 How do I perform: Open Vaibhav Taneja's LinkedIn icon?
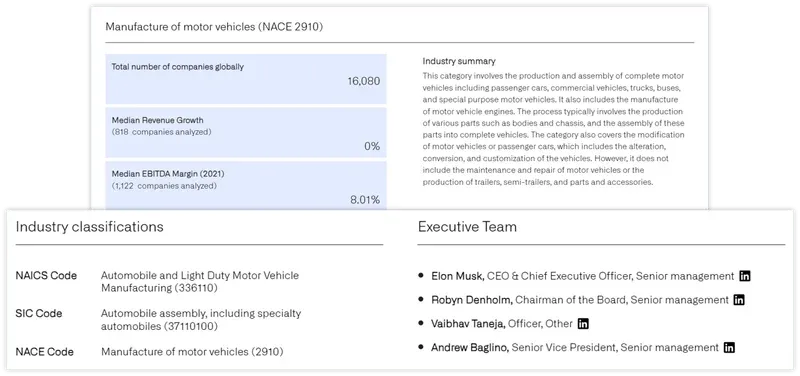click(x=583, y=323)
